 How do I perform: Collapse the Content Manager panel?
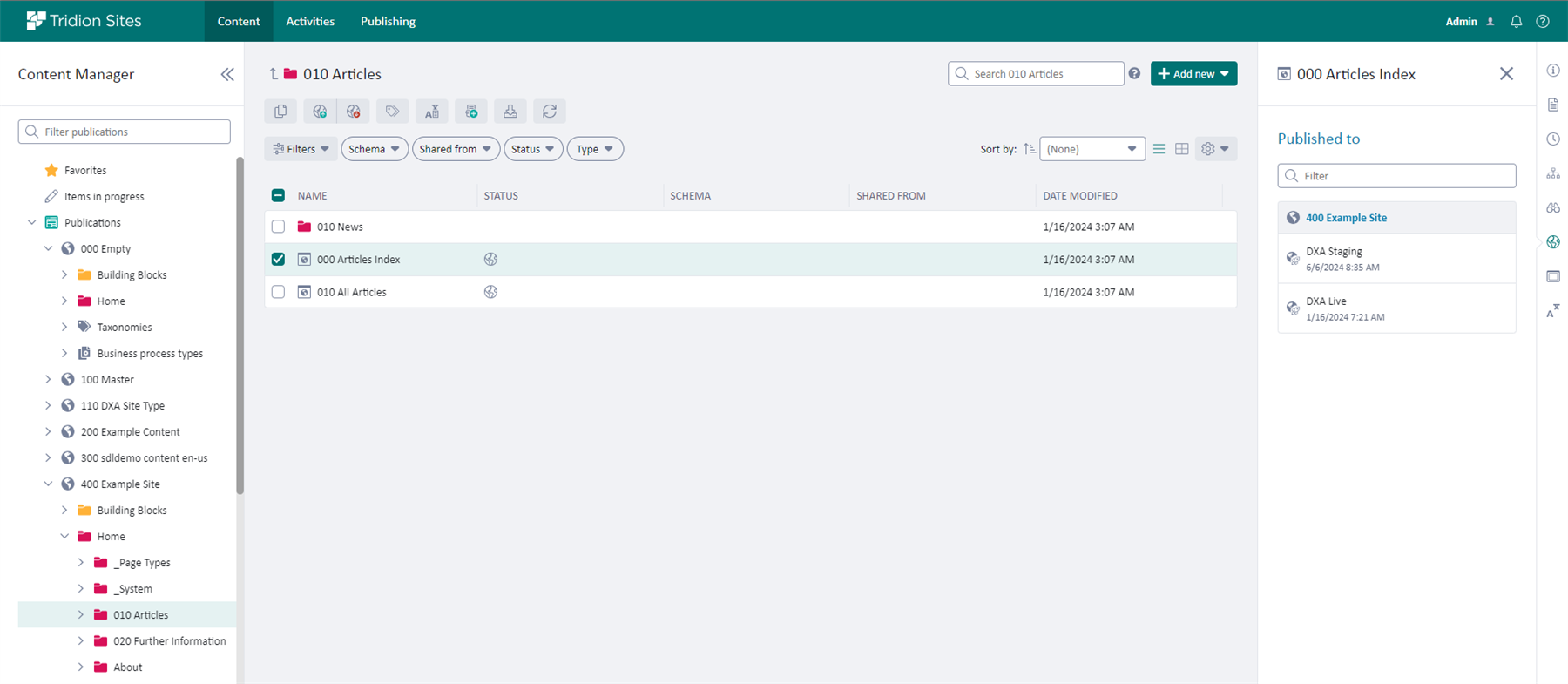point(227,74)
